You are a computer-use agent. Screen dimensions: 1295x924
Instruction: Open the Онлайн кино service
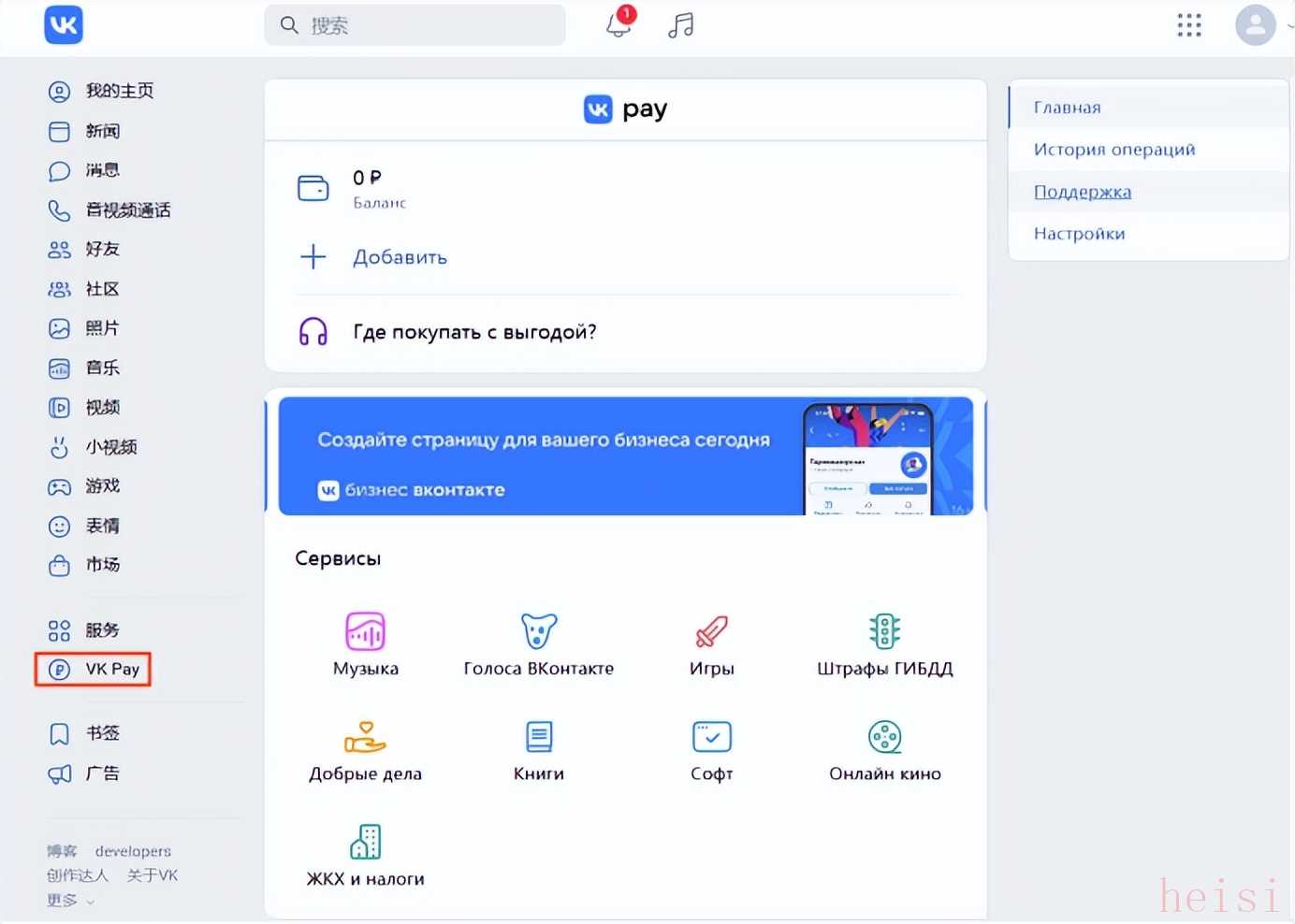coord(884,738)
